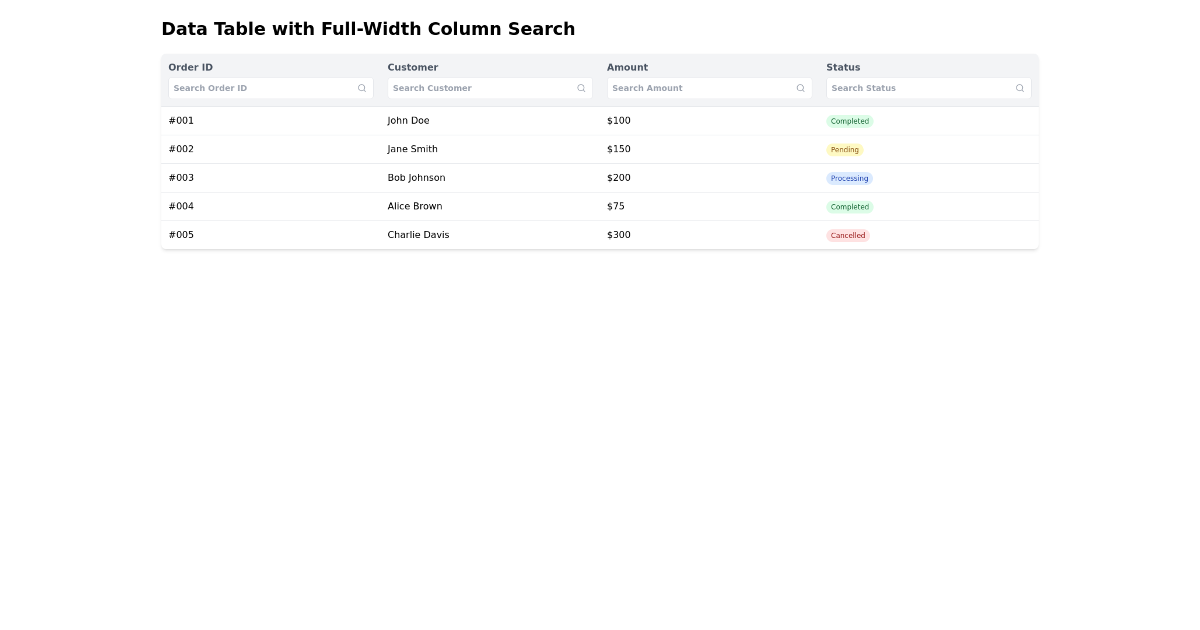The image size is (1200, 630).
Task: Select the Pending badge on order #002
Action: coord(844,149)
